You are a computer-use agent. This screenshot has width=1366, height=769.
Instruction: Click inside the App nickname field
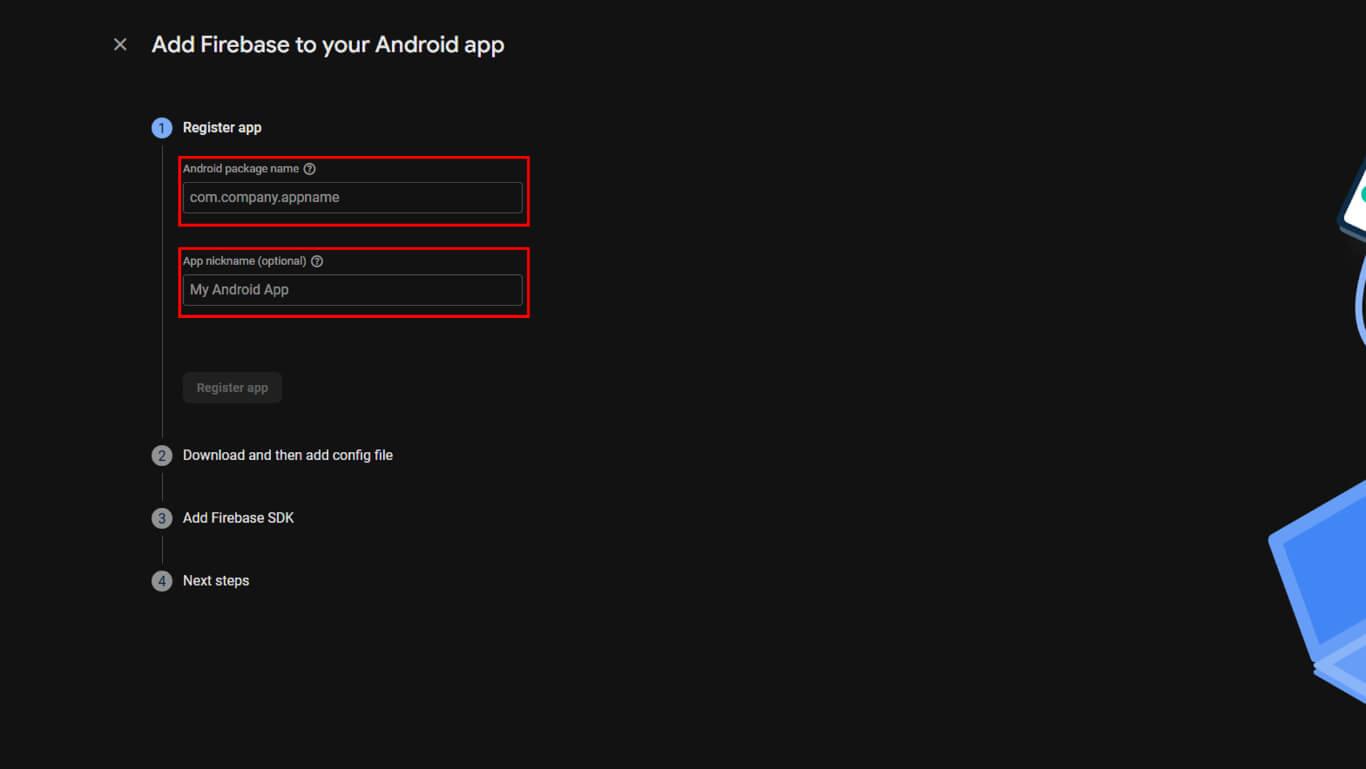(x=353, y=290)
